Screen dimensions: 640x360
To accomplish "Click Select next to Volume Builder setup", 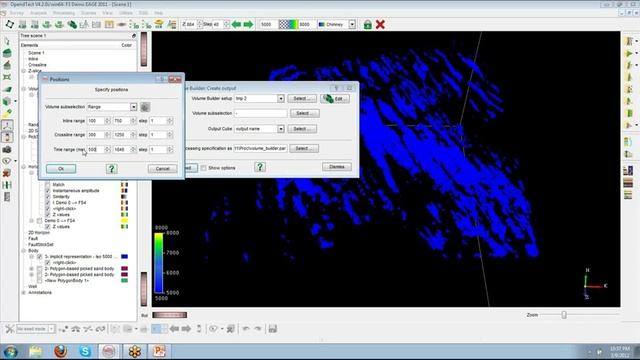I will click(x=302, y=98).
